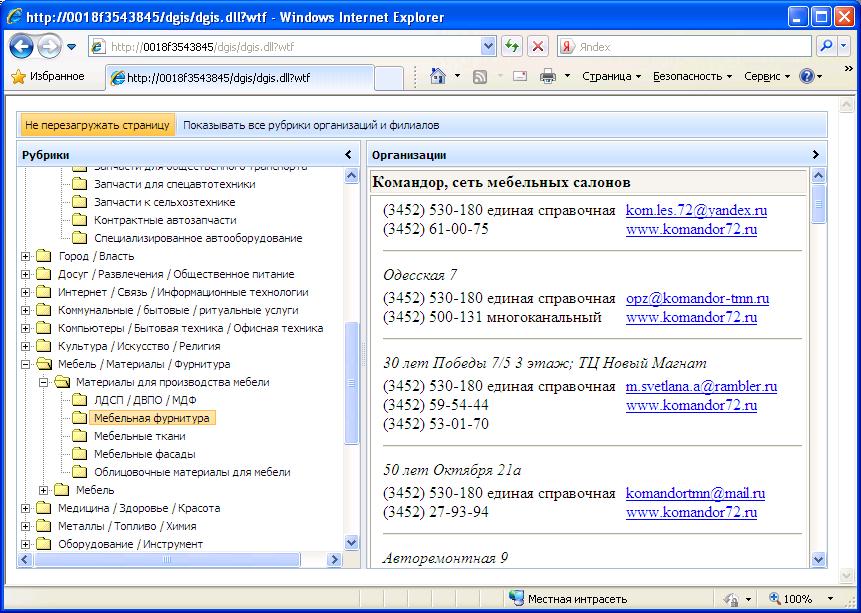Expand Компьютеры / Бытовая техника / Офисная техника
861x613 pixels.
point(25,329)
